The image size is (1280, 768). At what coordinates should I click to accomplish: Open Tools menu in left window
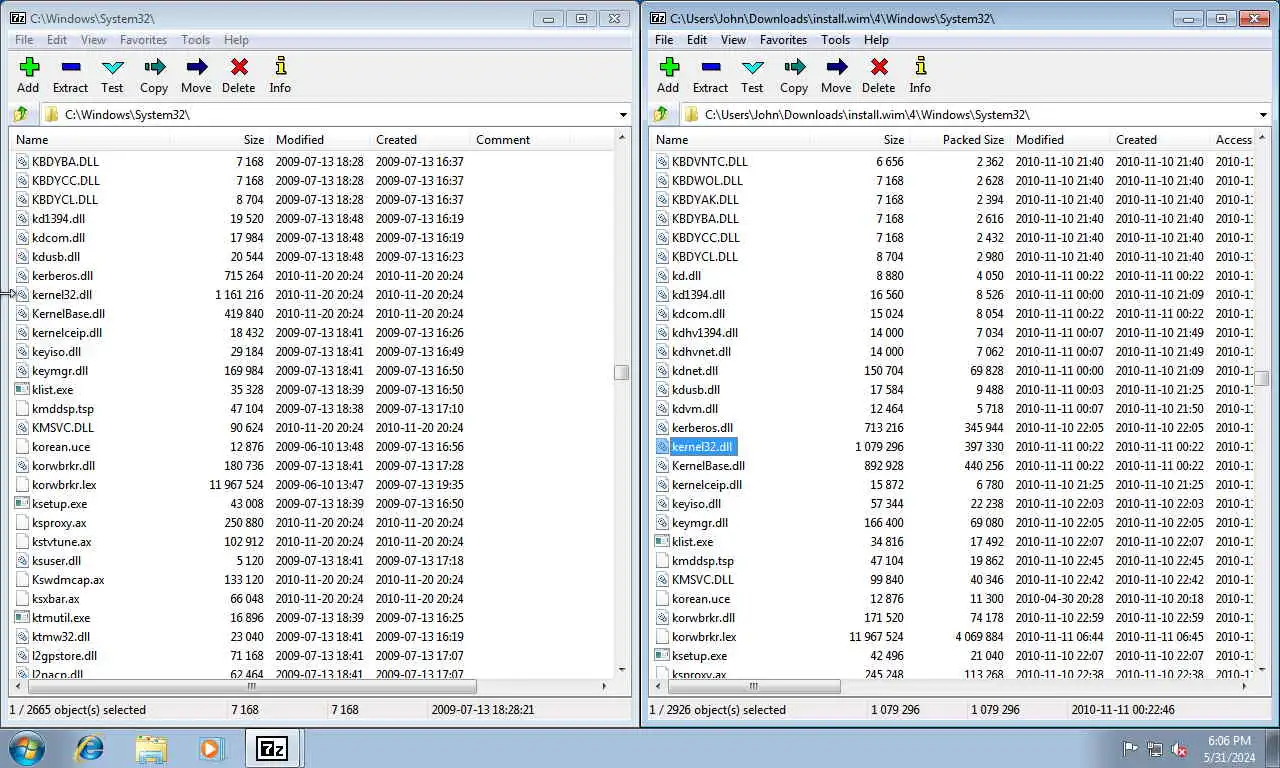tap(195, 40)
